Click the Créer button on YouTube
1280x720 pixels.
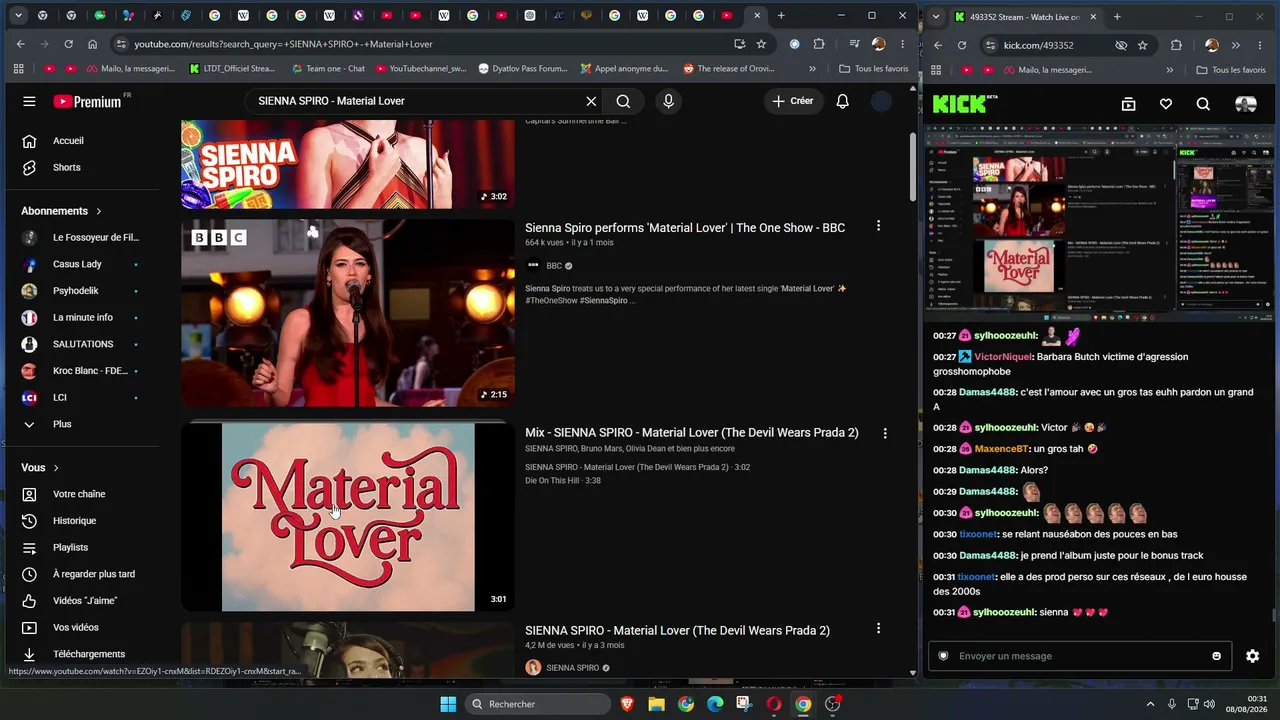click(x=792, y=101)
